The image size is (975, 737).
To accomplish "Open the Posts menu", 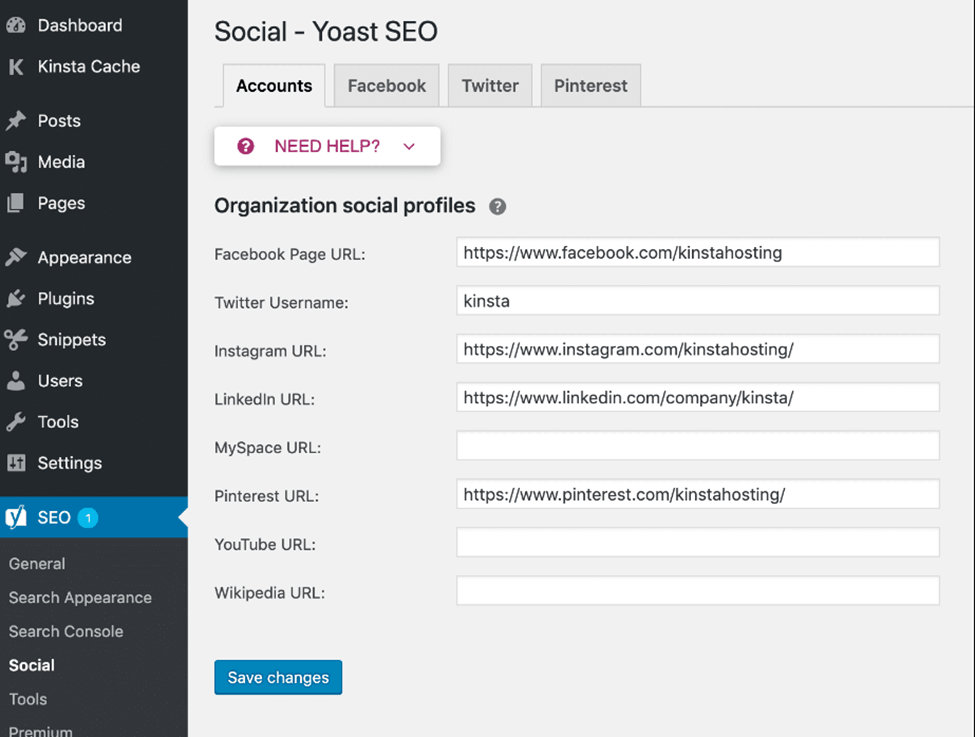I will [x=94, y=121].
